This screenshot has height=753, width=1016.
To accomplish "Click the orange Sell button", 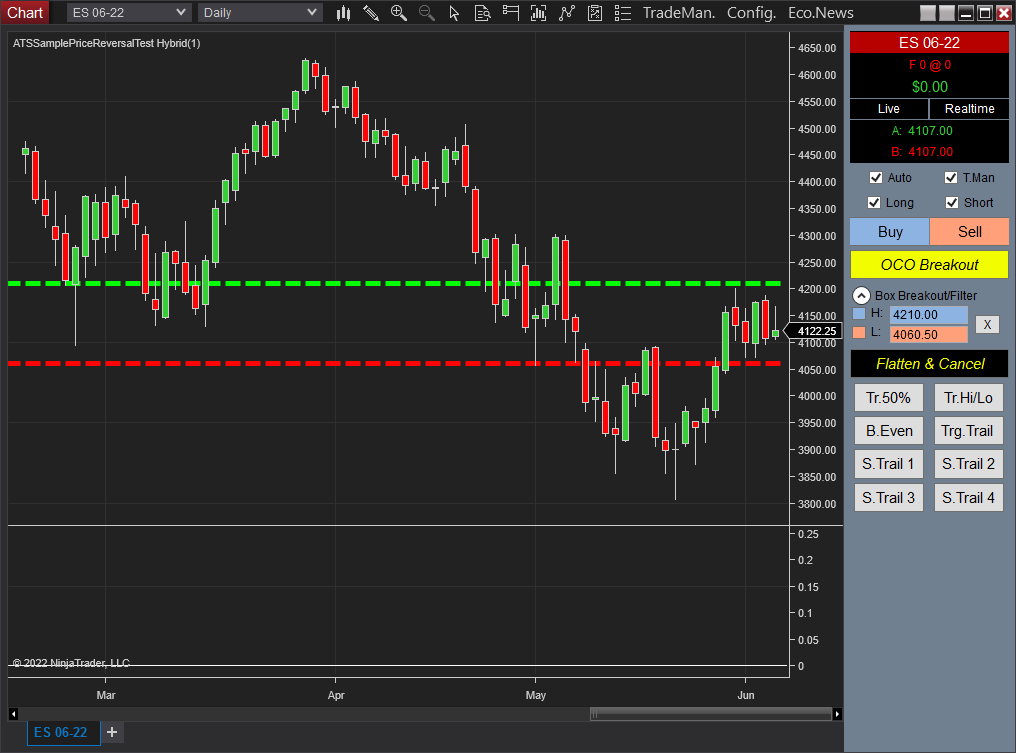I will [969, 232].
